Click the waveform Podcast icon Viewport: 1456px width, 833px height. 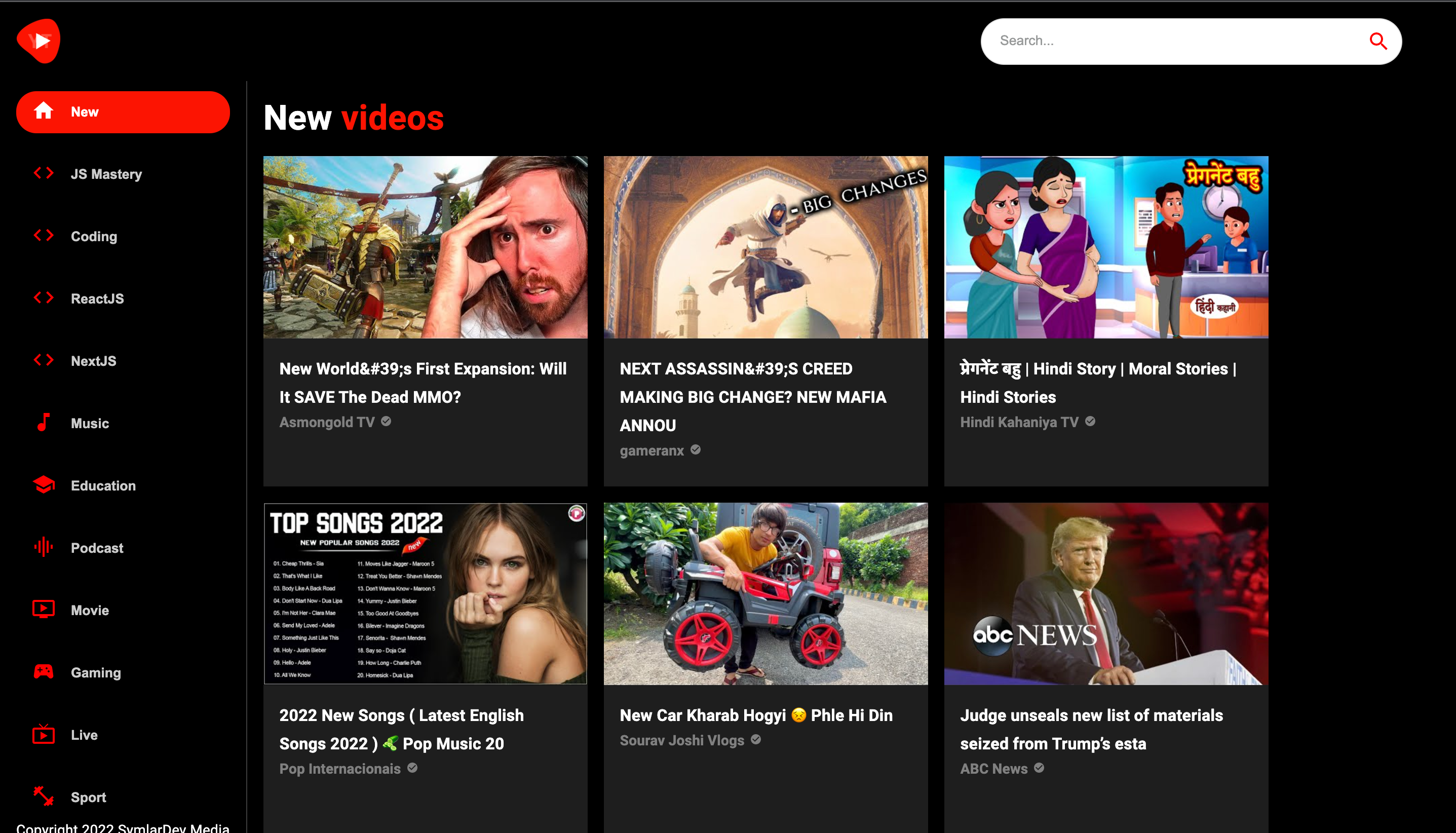click(44, 547)
